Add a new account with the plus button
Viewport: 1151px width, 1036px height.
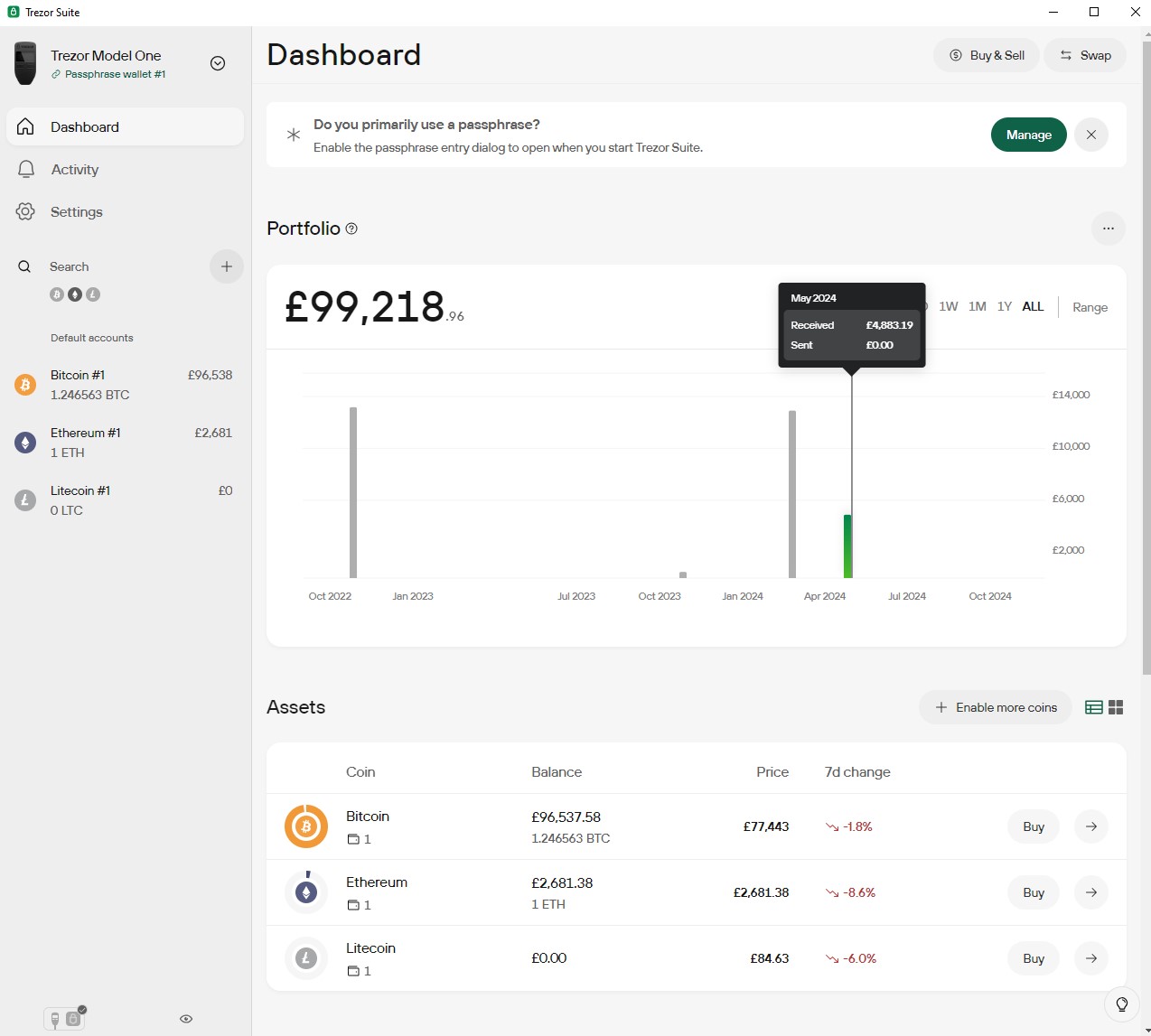click(227, 266)
